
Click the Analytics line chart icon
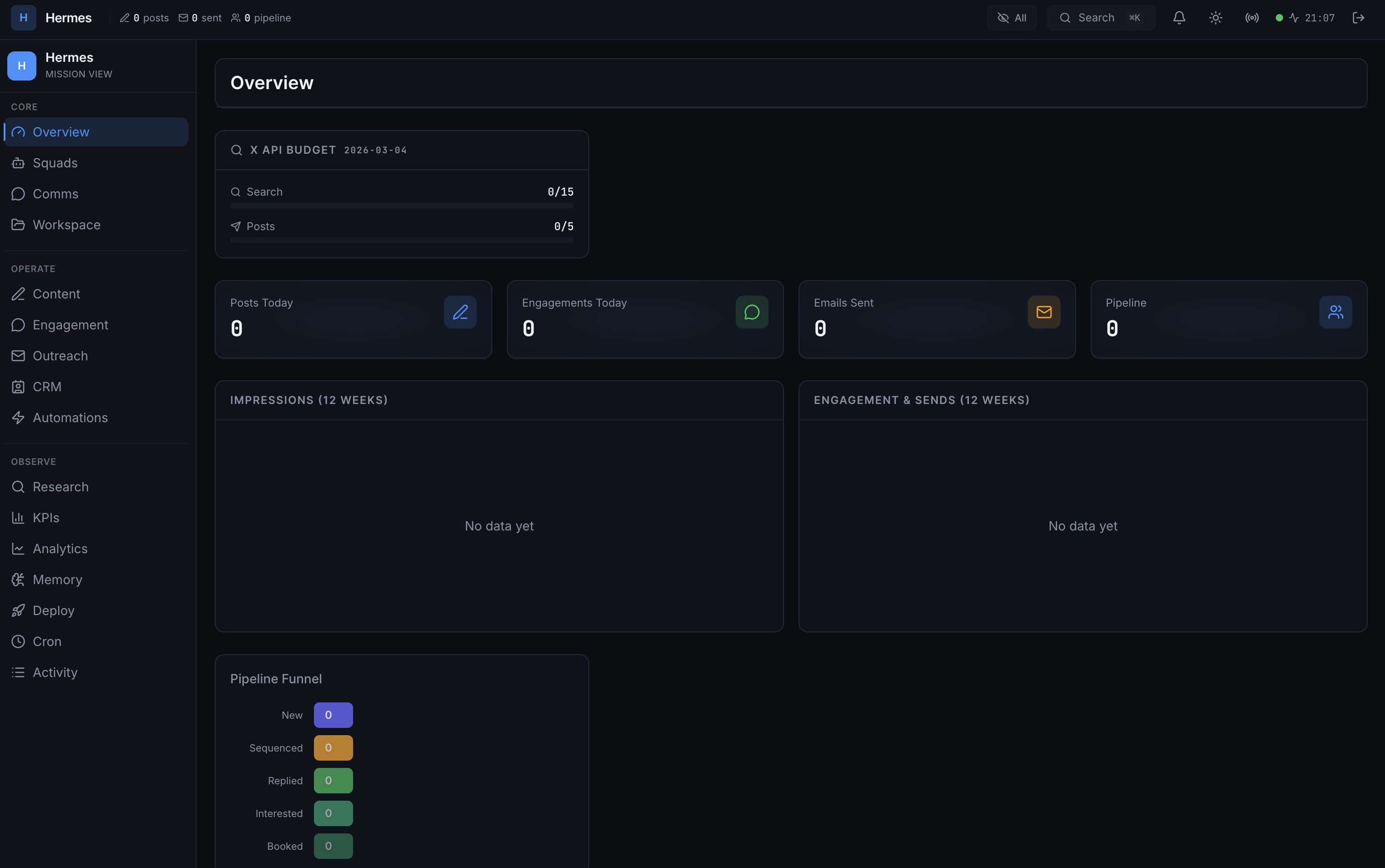(x=18, y=549)
